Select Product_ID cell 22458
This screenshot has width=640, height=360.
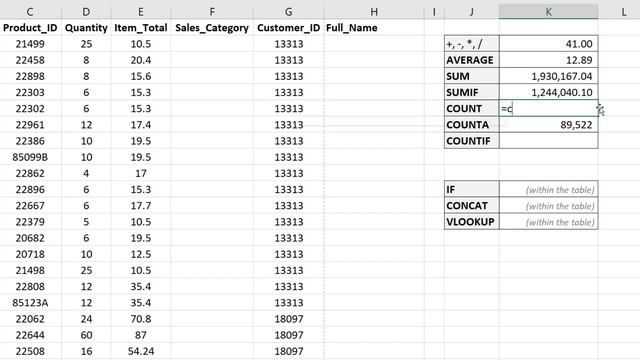click(x=30, y=60)
